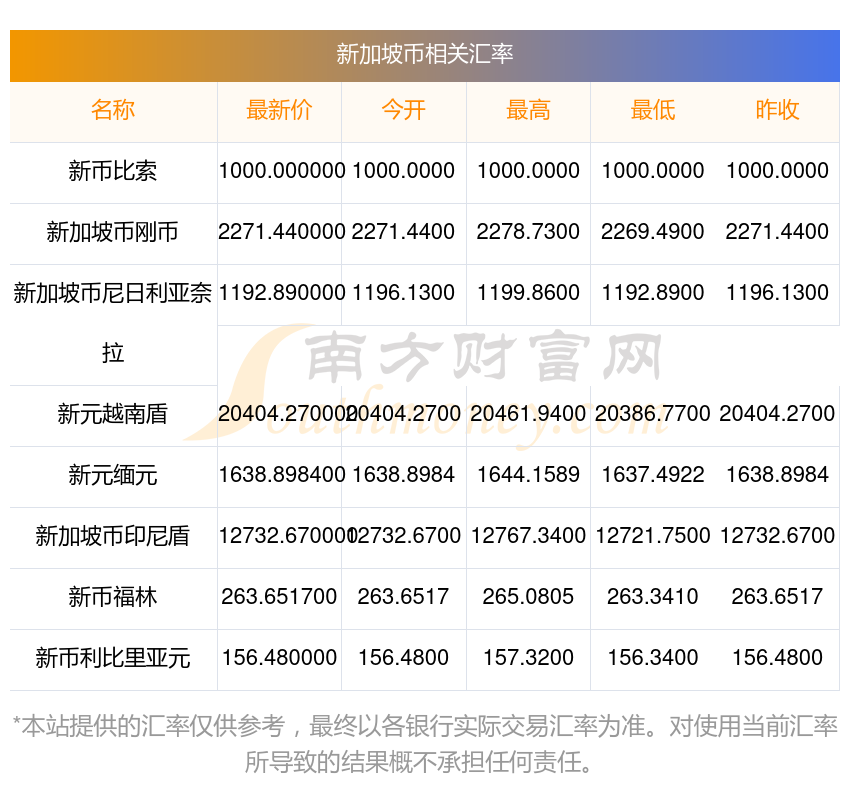
Task: Click the row name '新币利比里亚元'
Action: [113, 658]
